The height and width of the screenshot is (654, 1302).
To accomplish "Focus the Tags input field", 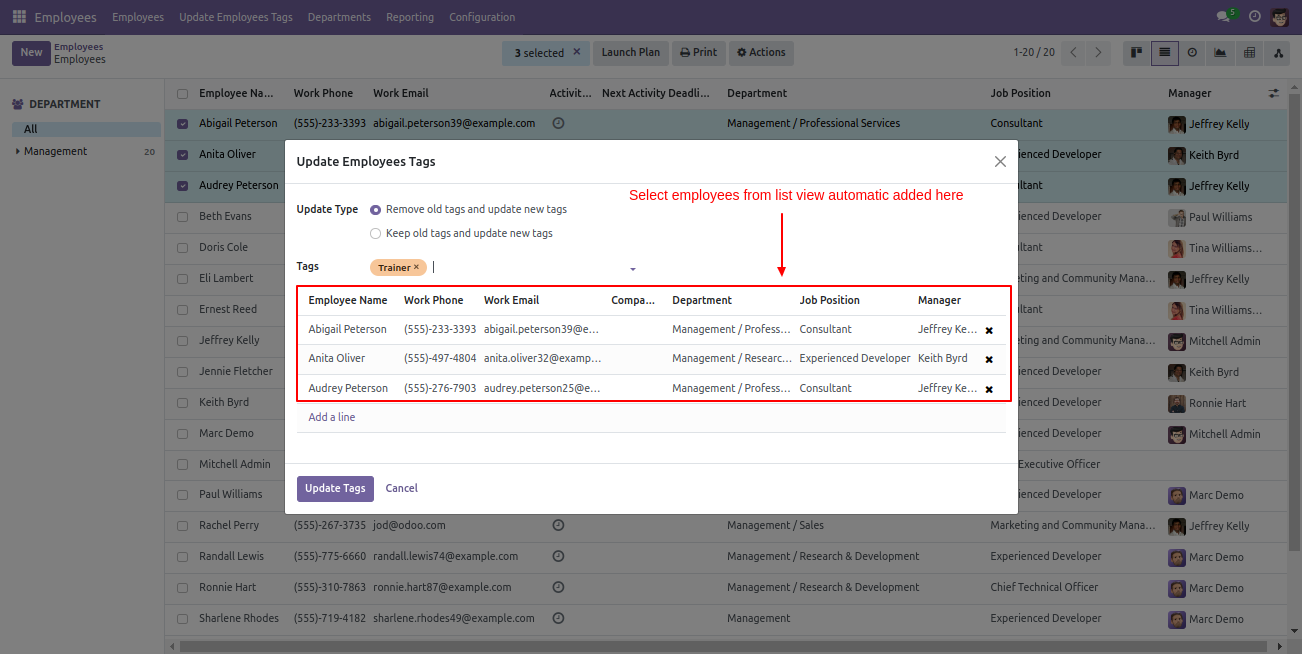I will [530, 267].
